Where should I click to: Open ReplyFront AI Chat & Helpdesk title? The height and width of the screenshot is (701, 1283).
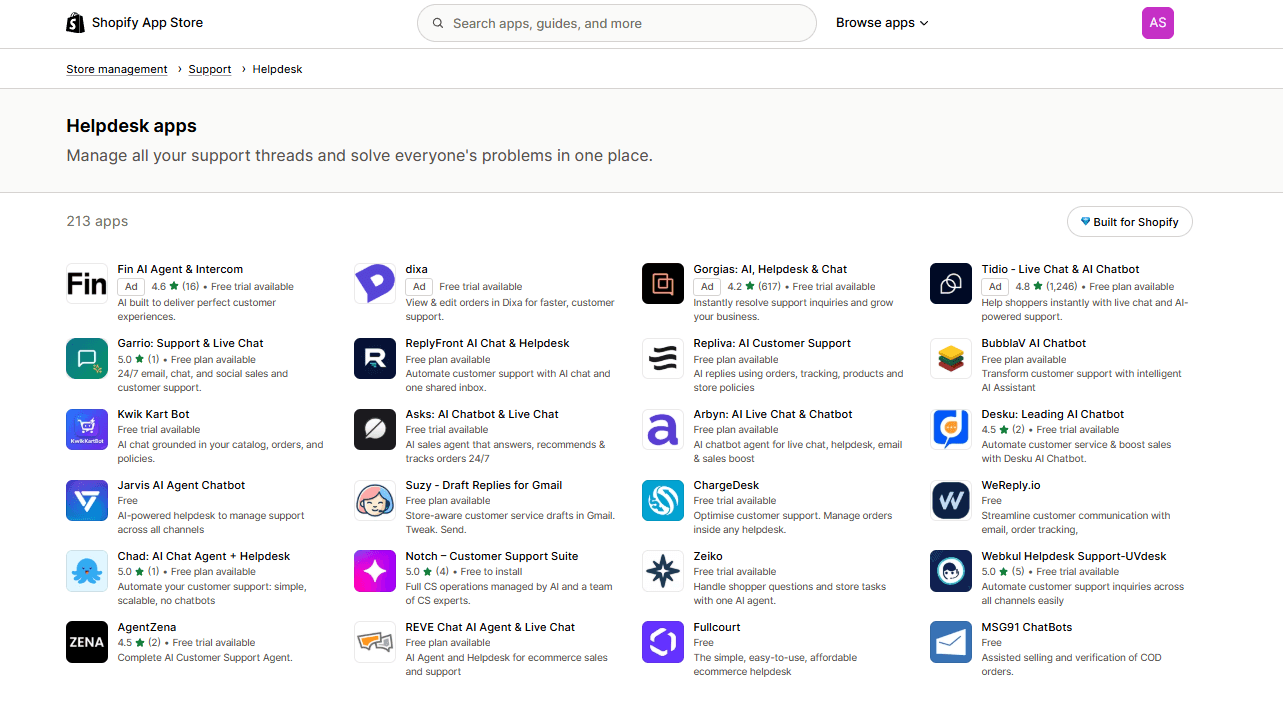point(487,343)
